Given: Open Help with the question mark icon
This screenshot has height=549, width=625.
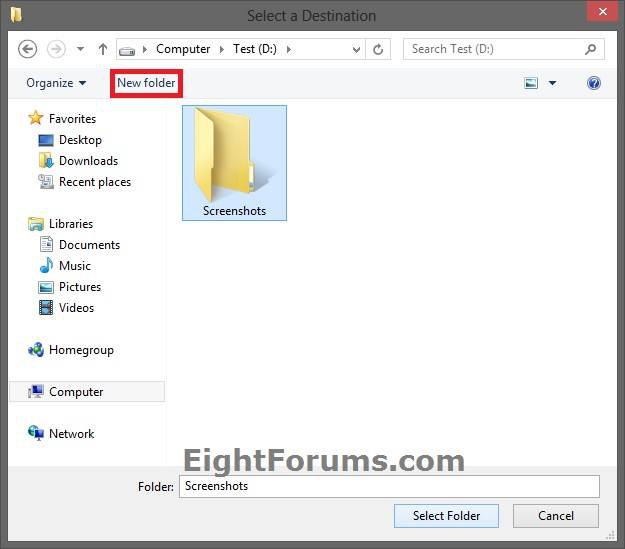Looking at the screenshot, I should [594, 83].
